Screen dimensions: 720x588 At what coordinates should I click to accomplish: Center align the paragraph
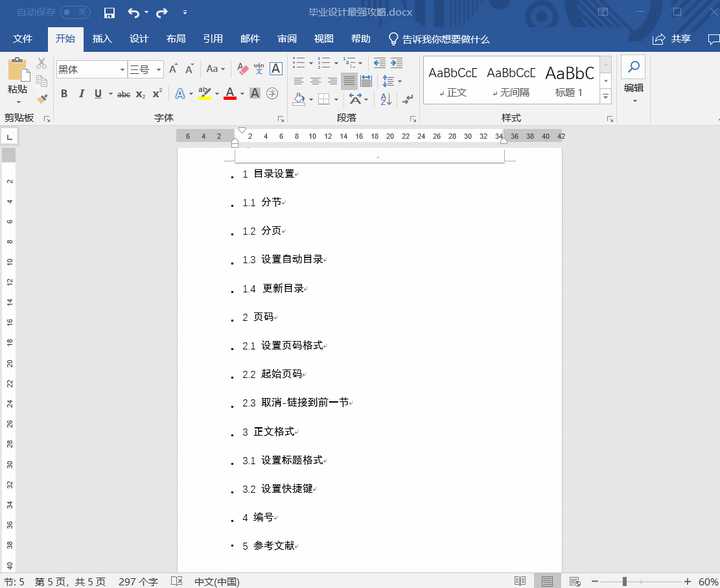point(315,81)
